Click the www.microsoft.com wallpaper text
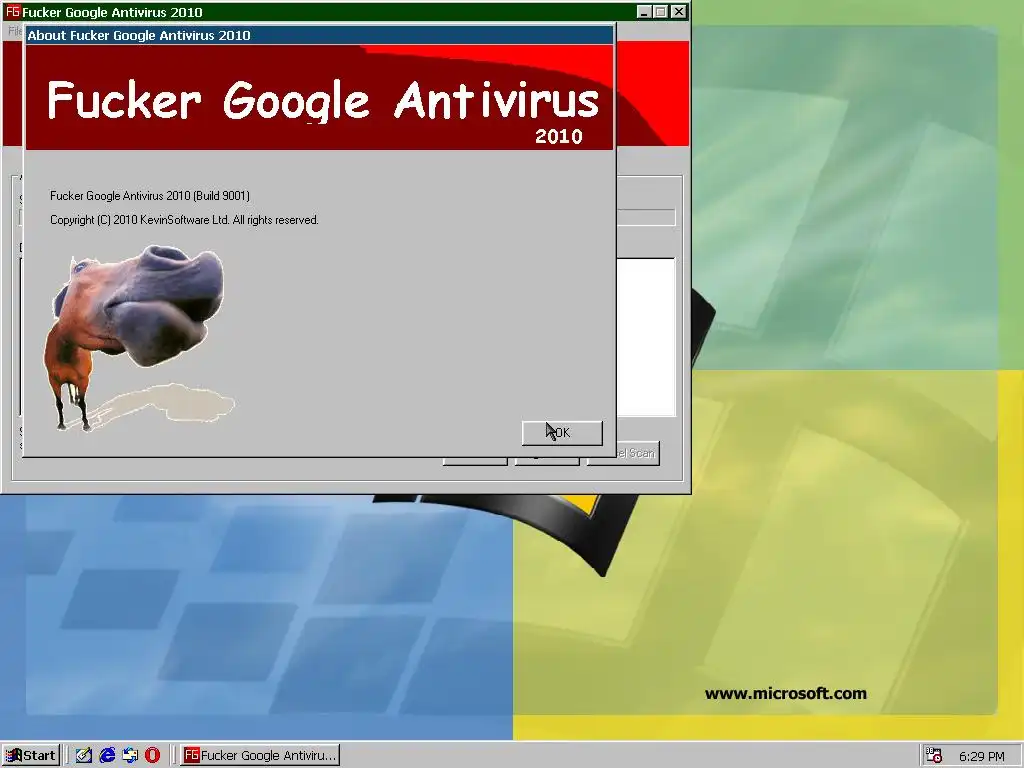 click(x=786, y=694)
